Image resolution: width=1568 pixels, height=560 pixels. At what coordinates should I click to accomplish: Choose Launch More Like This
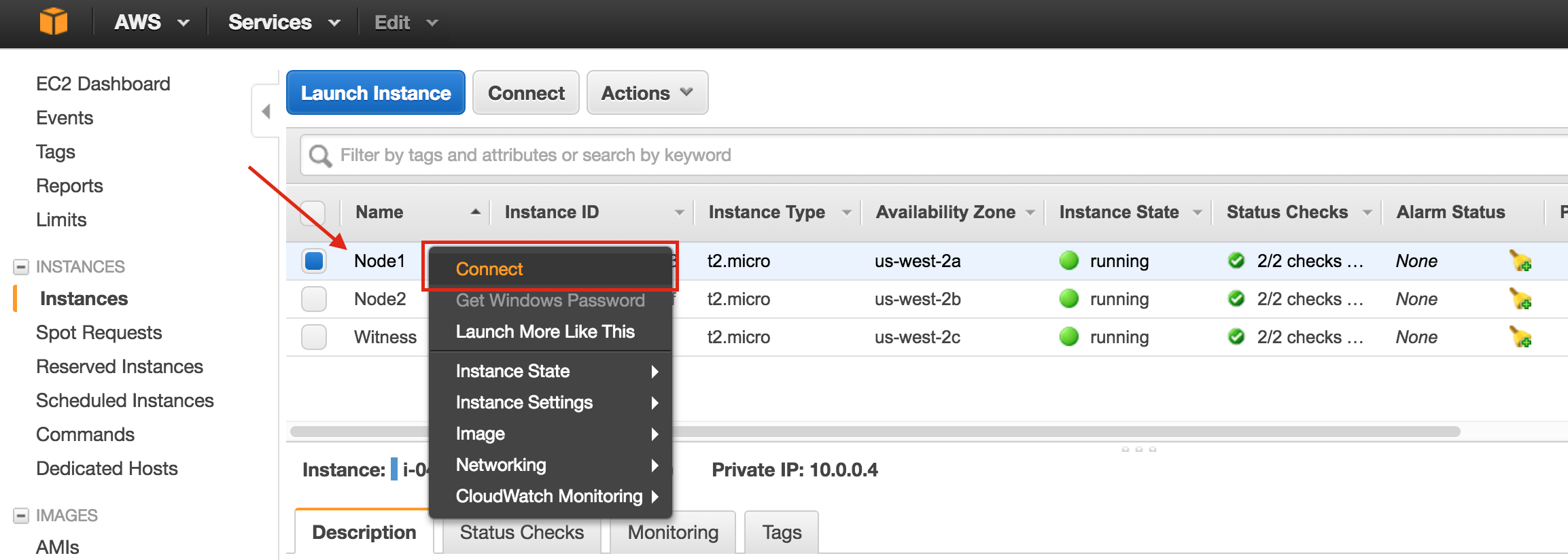551,332
